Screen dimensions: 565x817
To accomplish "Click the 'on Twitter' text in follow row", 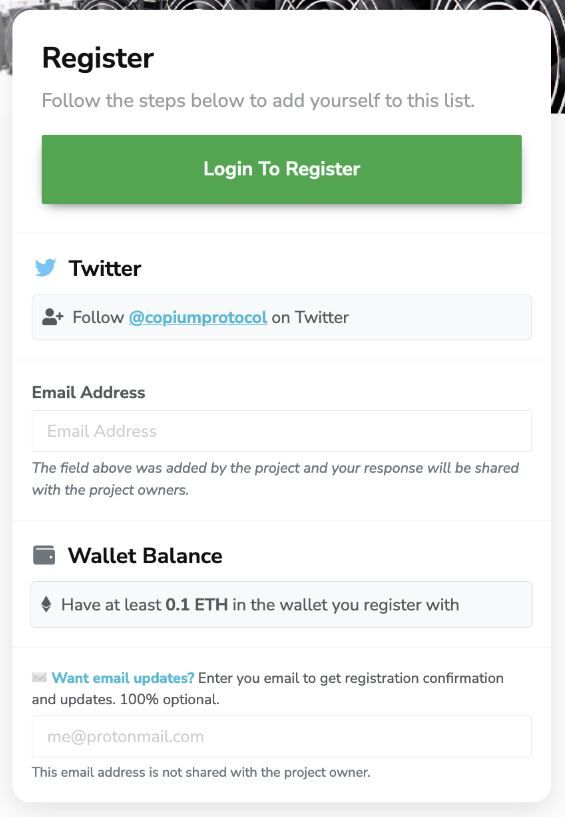I will click(310, 317).
